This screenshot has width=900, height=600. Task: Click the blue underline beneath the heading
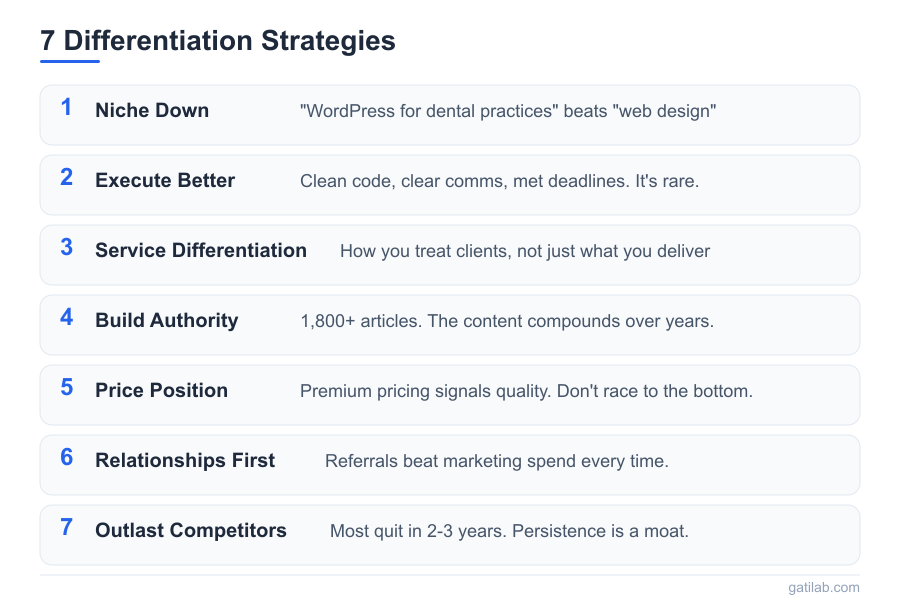(x=70, y=61)
